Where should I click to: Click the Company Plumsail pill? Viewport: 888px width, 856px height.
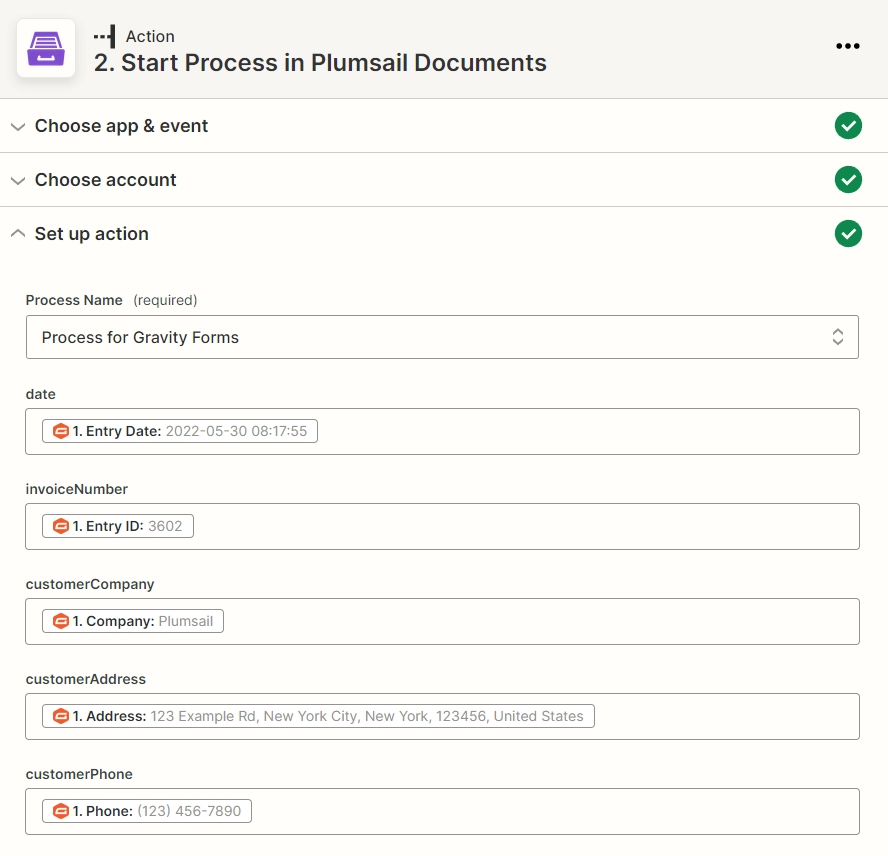[x=133, y=621]
